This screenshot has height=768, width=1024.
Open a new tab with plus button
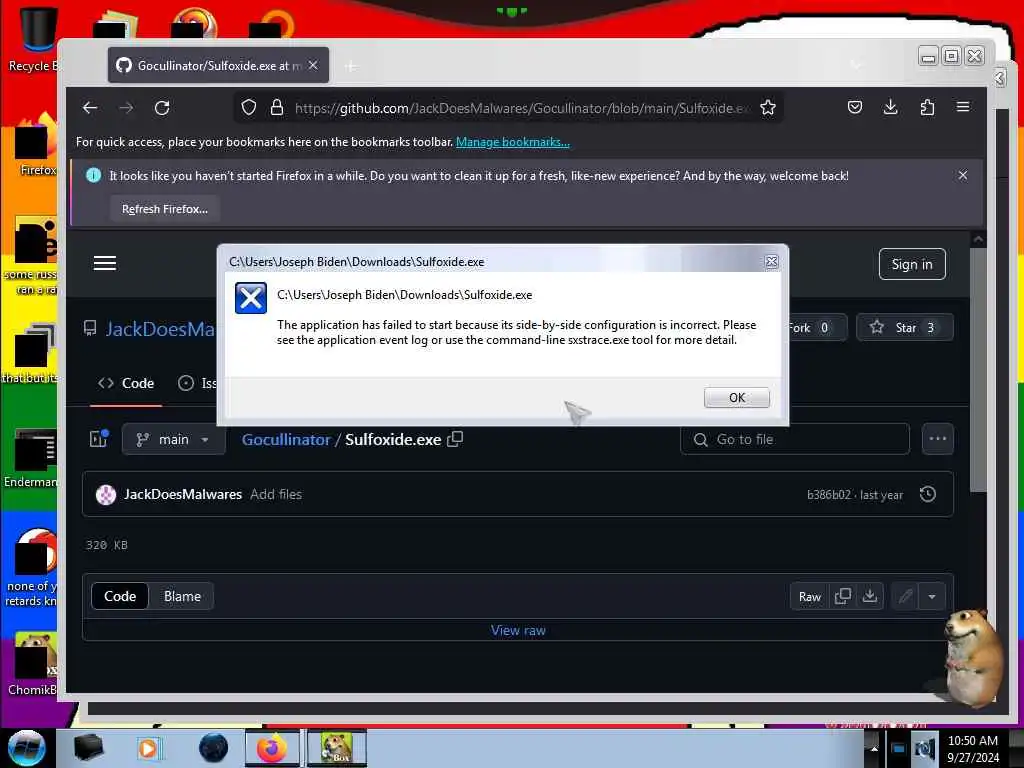(x=351, y=66)
